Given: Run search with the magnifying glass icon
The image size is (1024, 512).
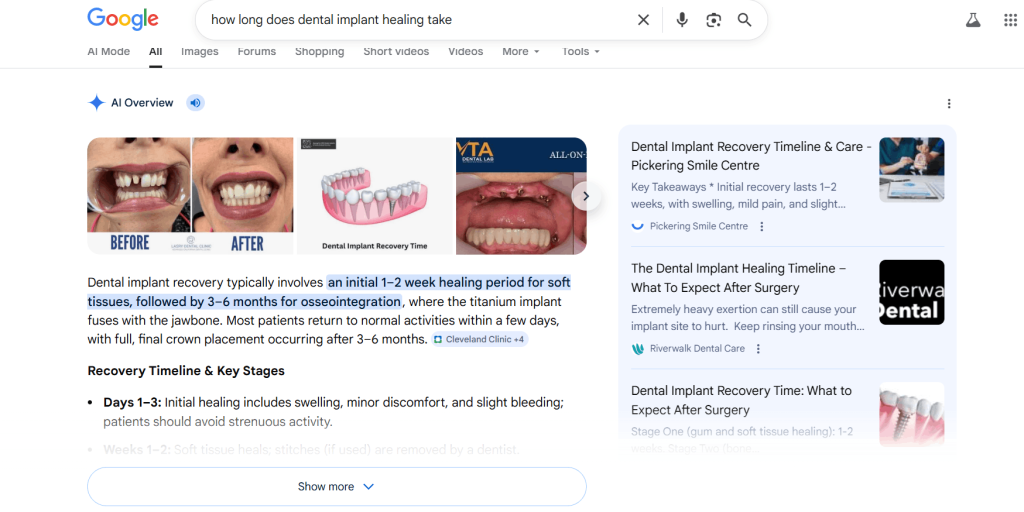Looking at the screenshot, I should pyautogui.click(x=744, y=20).
